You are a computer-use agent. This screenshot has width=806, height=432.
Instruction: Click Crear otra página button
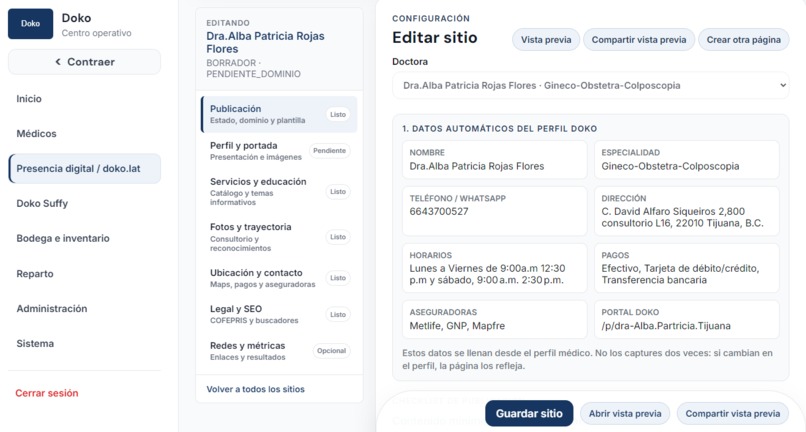coord(743,40)
